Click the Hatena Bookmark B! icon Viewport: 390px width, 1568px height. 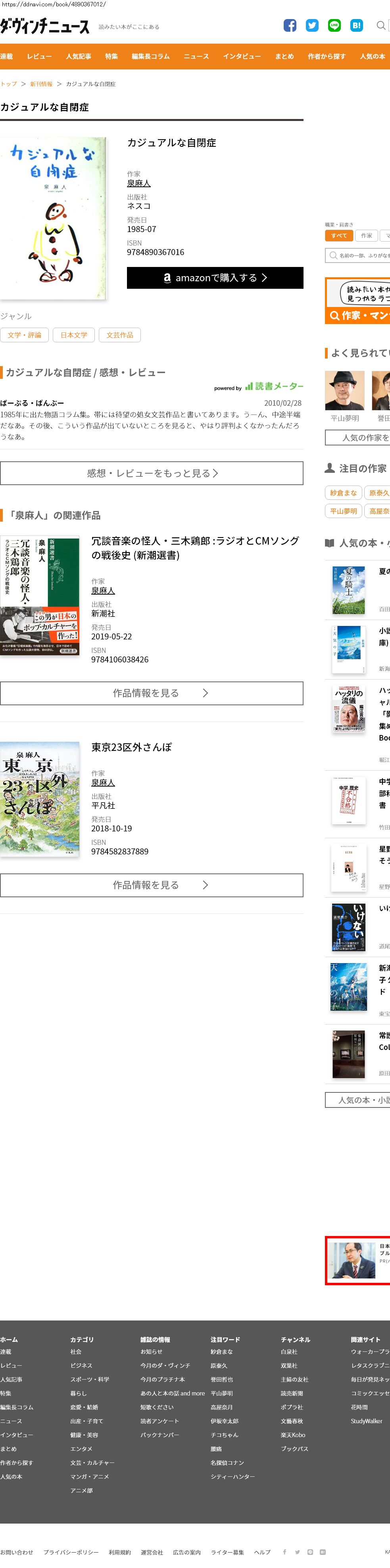coord(357,25)
